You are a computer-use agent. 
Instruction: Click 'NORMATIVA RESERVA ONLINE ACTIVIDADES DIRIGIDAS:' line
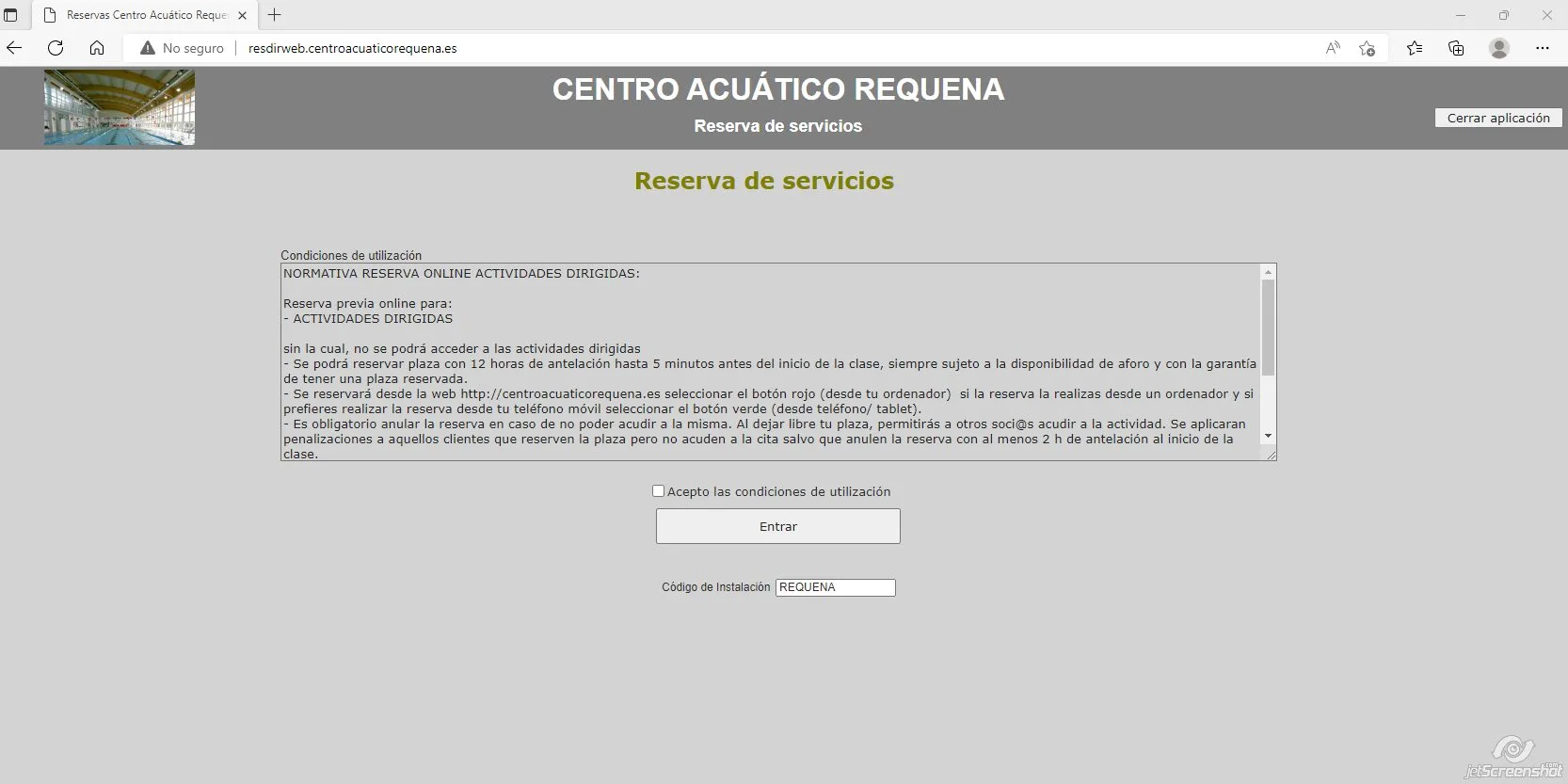pos(461,274)
